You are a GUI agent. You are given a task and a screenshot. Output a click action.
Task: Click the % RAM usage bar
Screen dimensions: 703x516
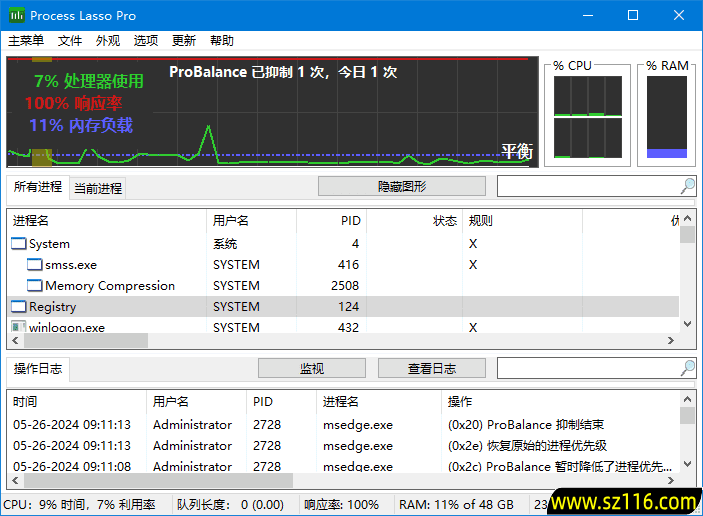coord(667,117)
